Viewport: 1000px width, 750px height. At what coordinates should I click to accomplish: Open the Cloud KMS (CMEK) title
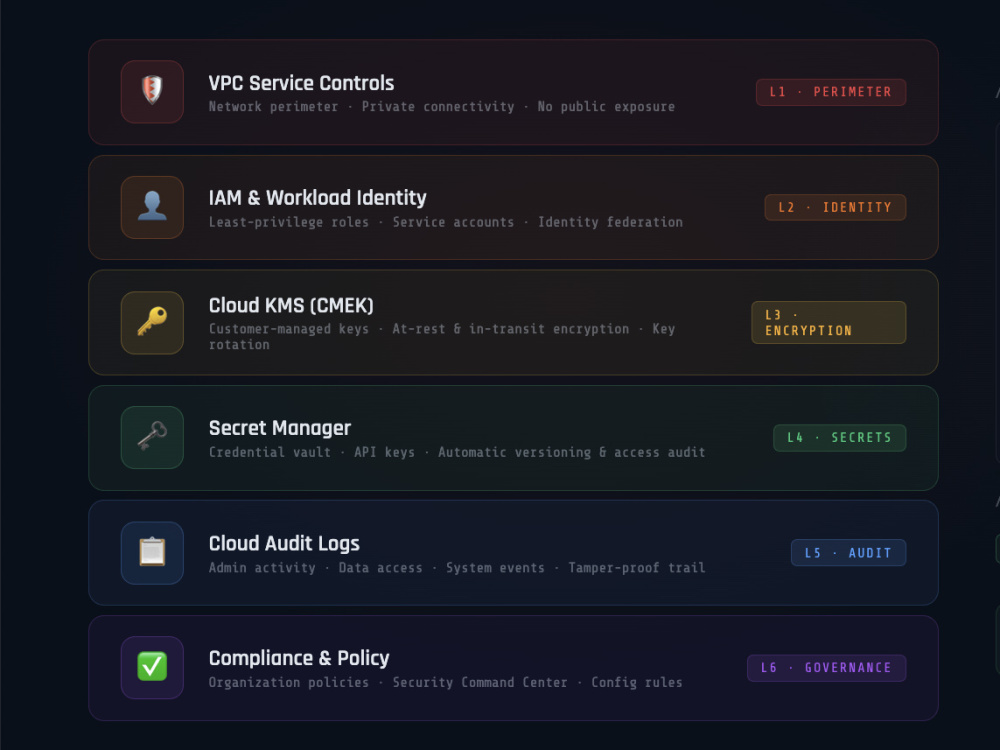[x=291, y=305]
